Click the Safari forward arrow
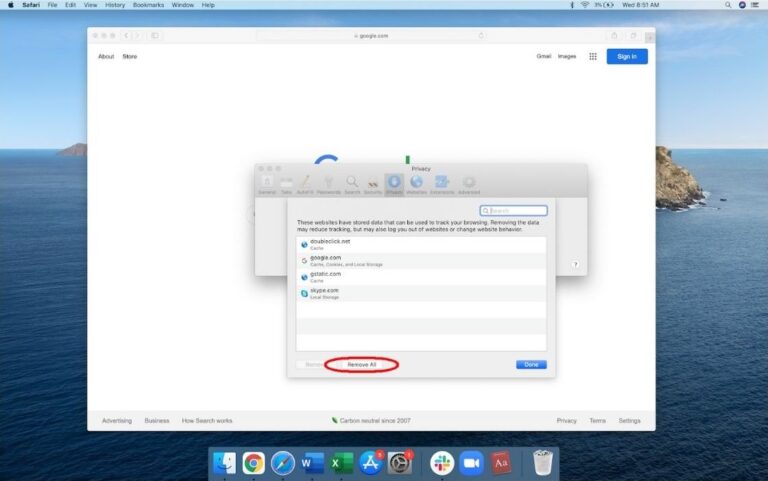The width and height of the screenshot is (768, 481). click(137, 36)
